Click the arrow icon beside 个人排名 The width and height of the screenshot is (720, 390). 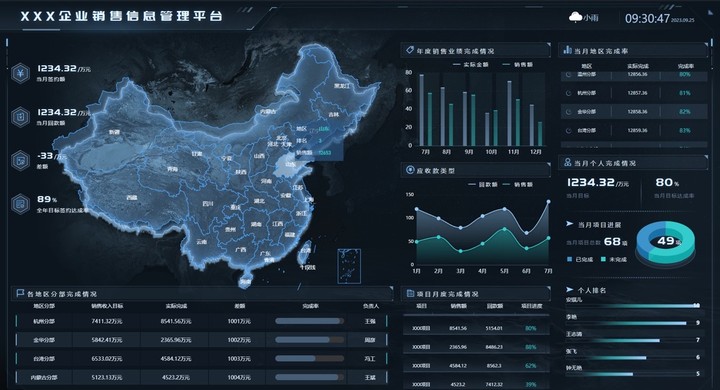click(x=569, y=289)
